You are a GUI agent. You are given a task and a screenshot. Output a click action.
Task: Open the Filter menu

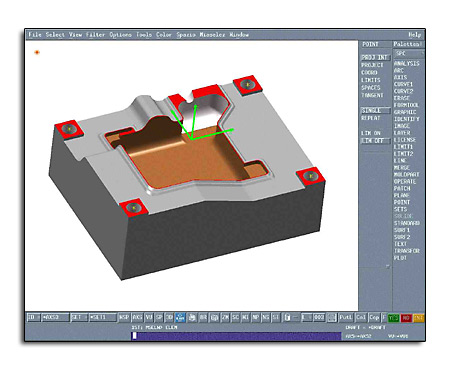[95, 35]
